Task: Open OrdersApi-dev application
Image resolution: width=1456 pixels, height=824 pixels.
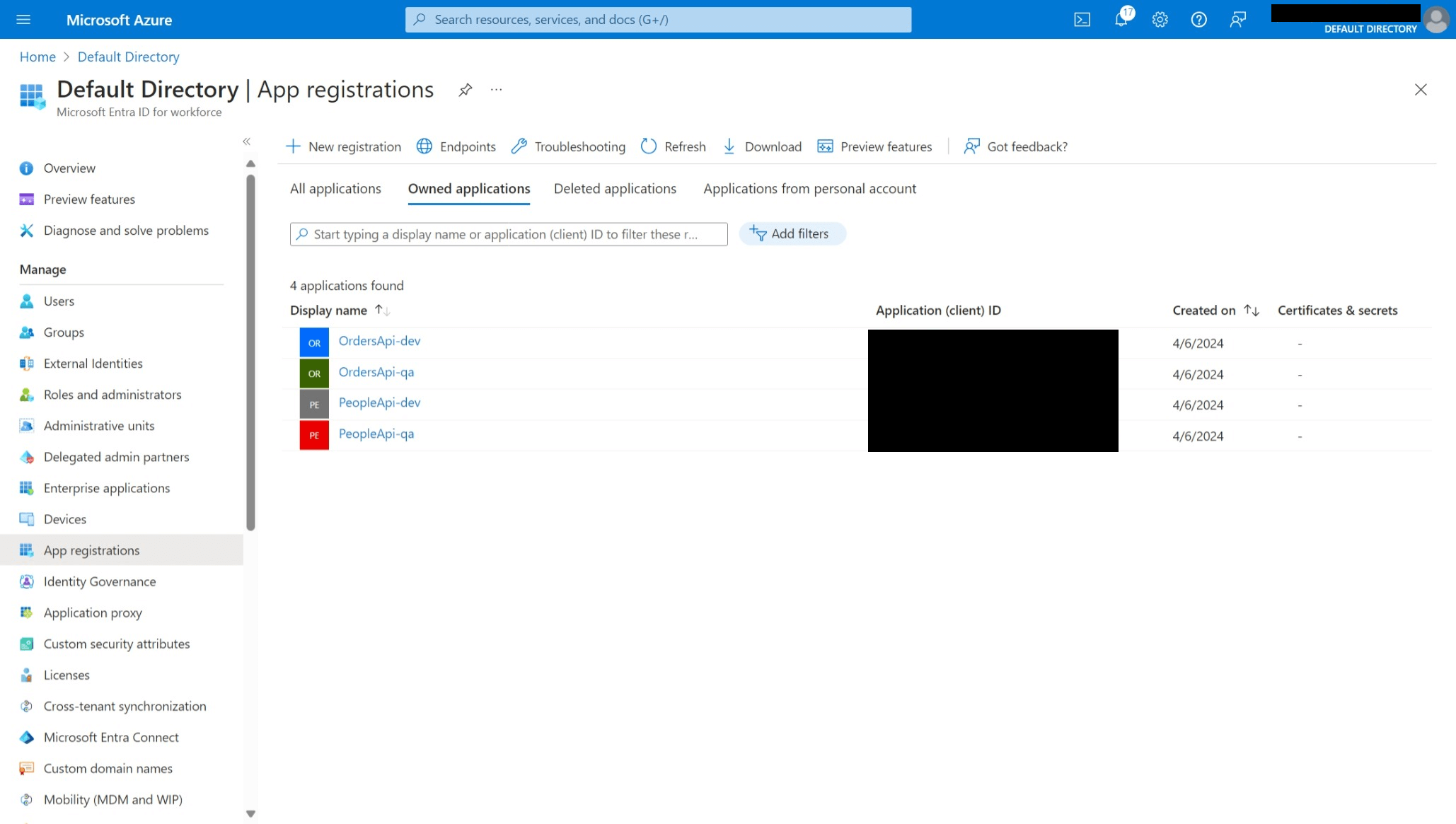Action: click(379, 340)
